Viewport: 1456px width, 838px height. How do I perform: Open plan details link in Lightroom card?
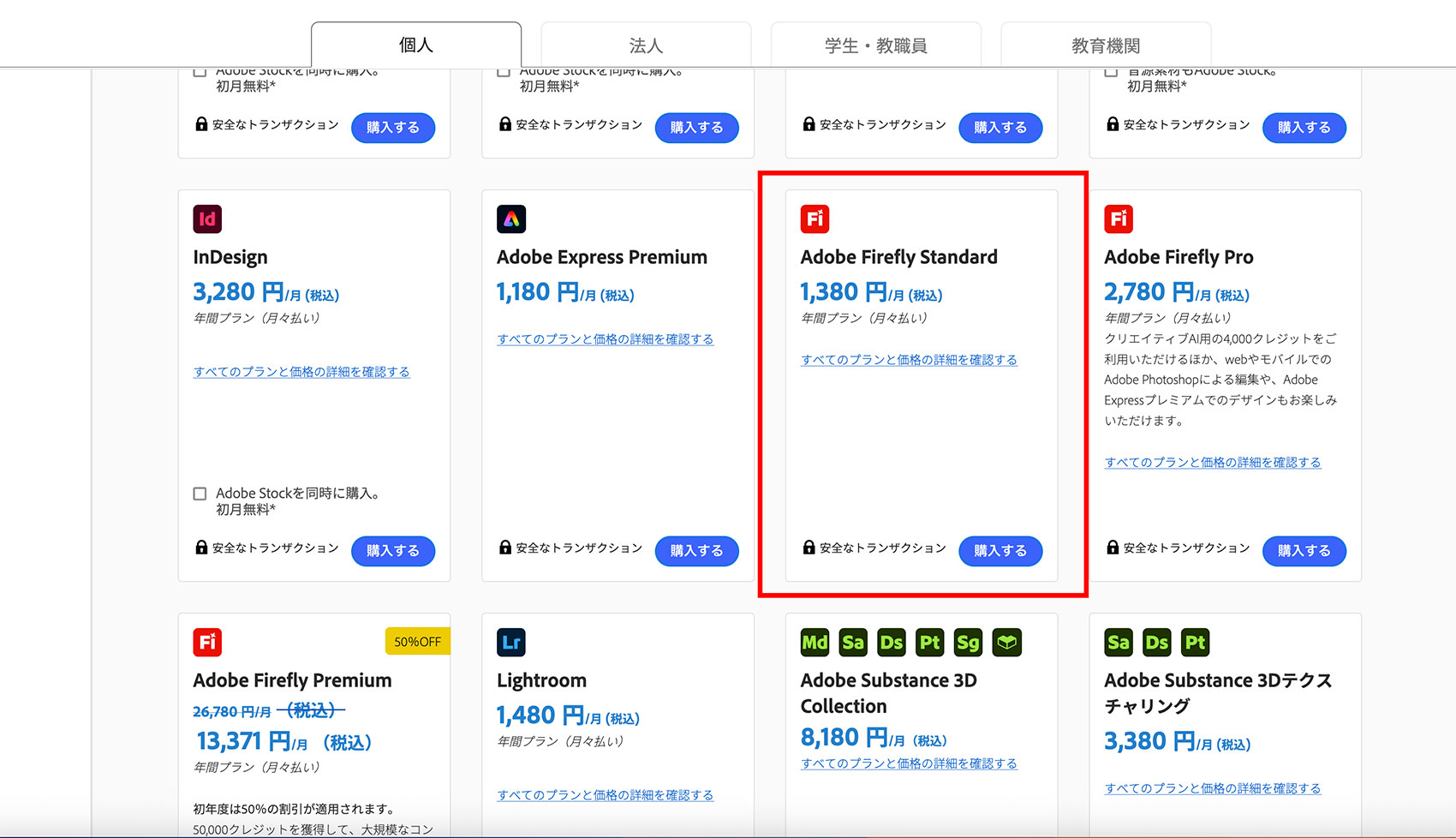pos(606,795)
